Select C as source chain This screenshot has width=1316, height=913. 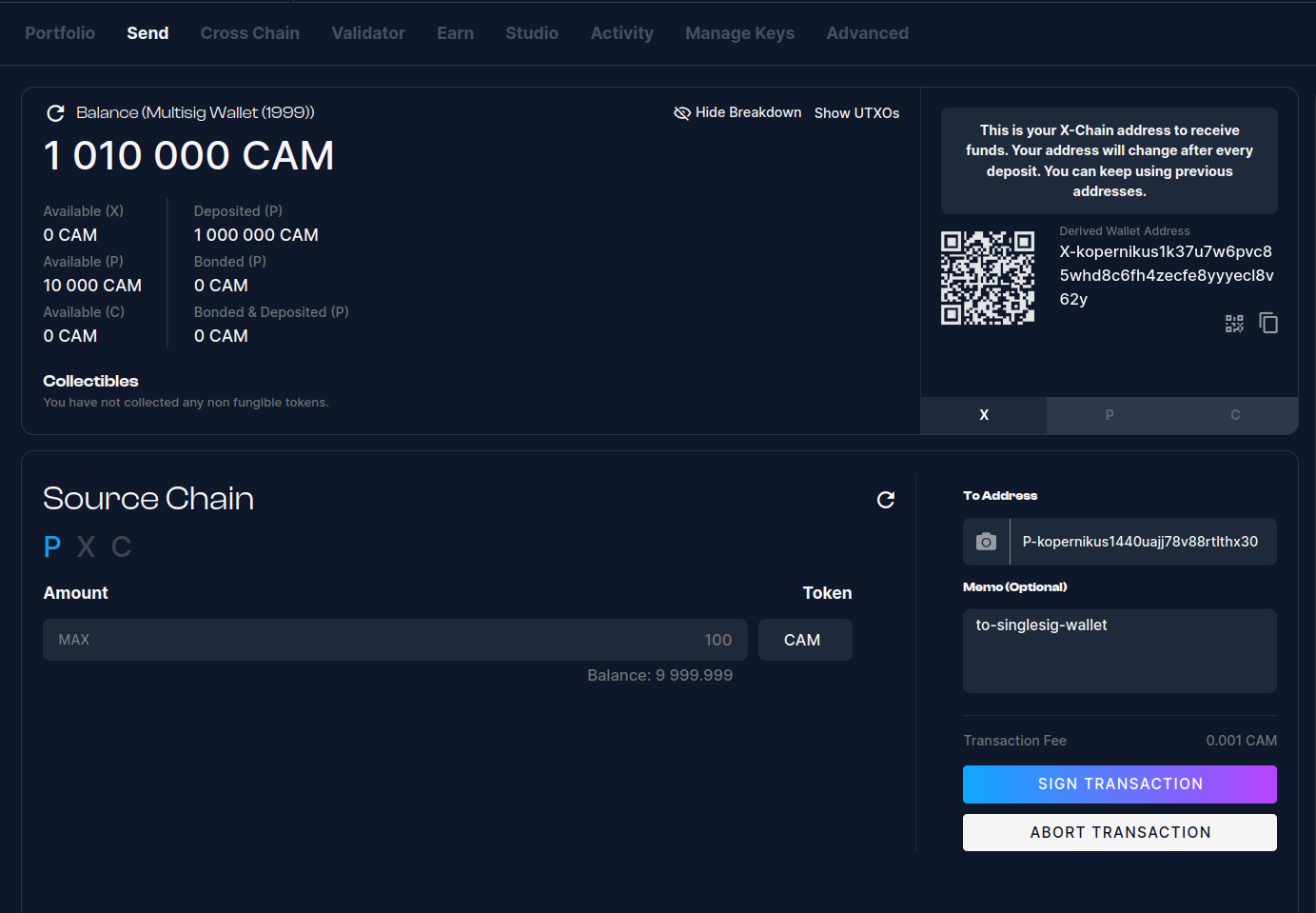tap(121, 546)
